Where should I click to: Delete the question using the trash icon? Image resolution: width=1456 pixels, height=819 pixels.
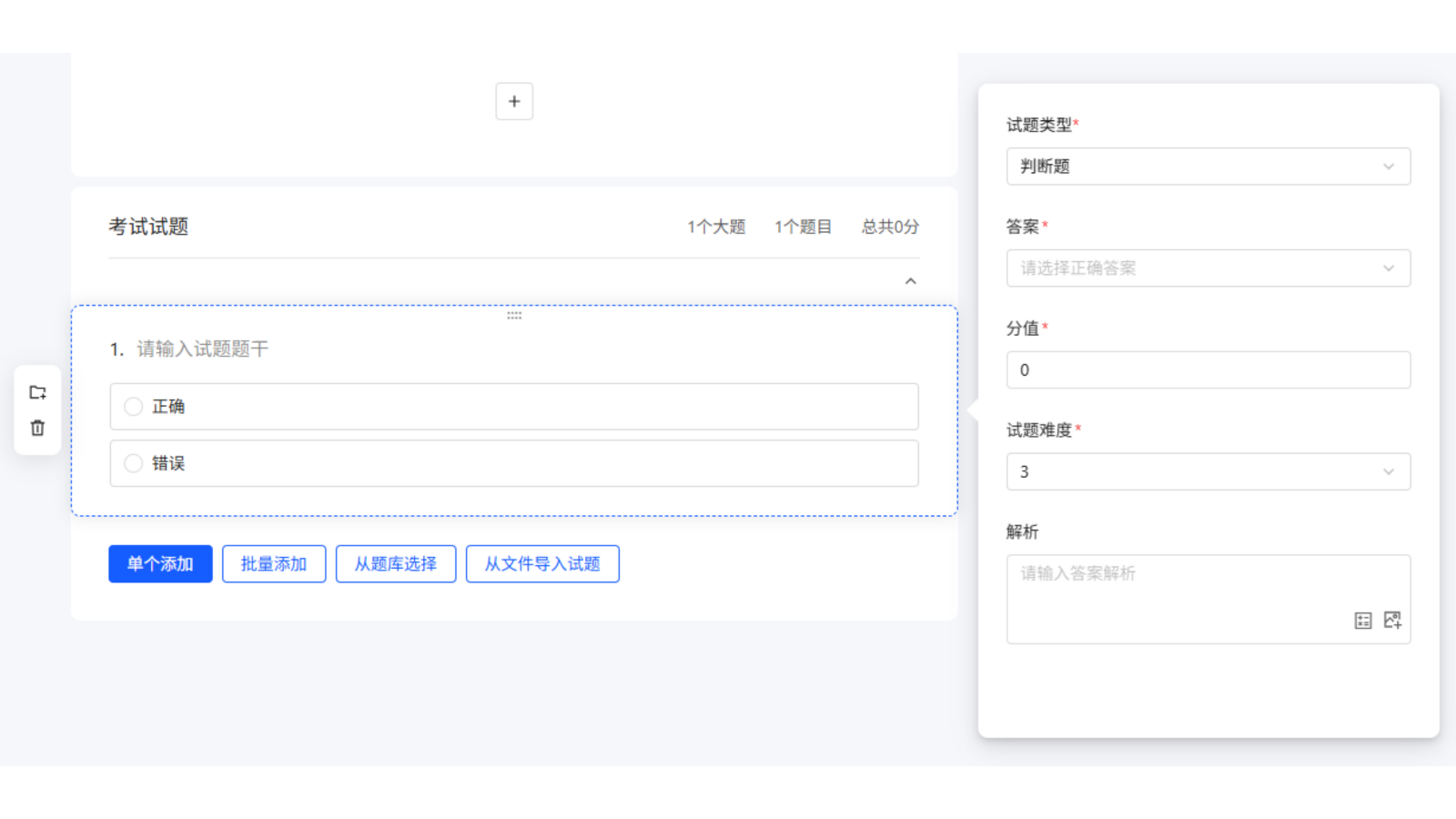coord(37,428)
